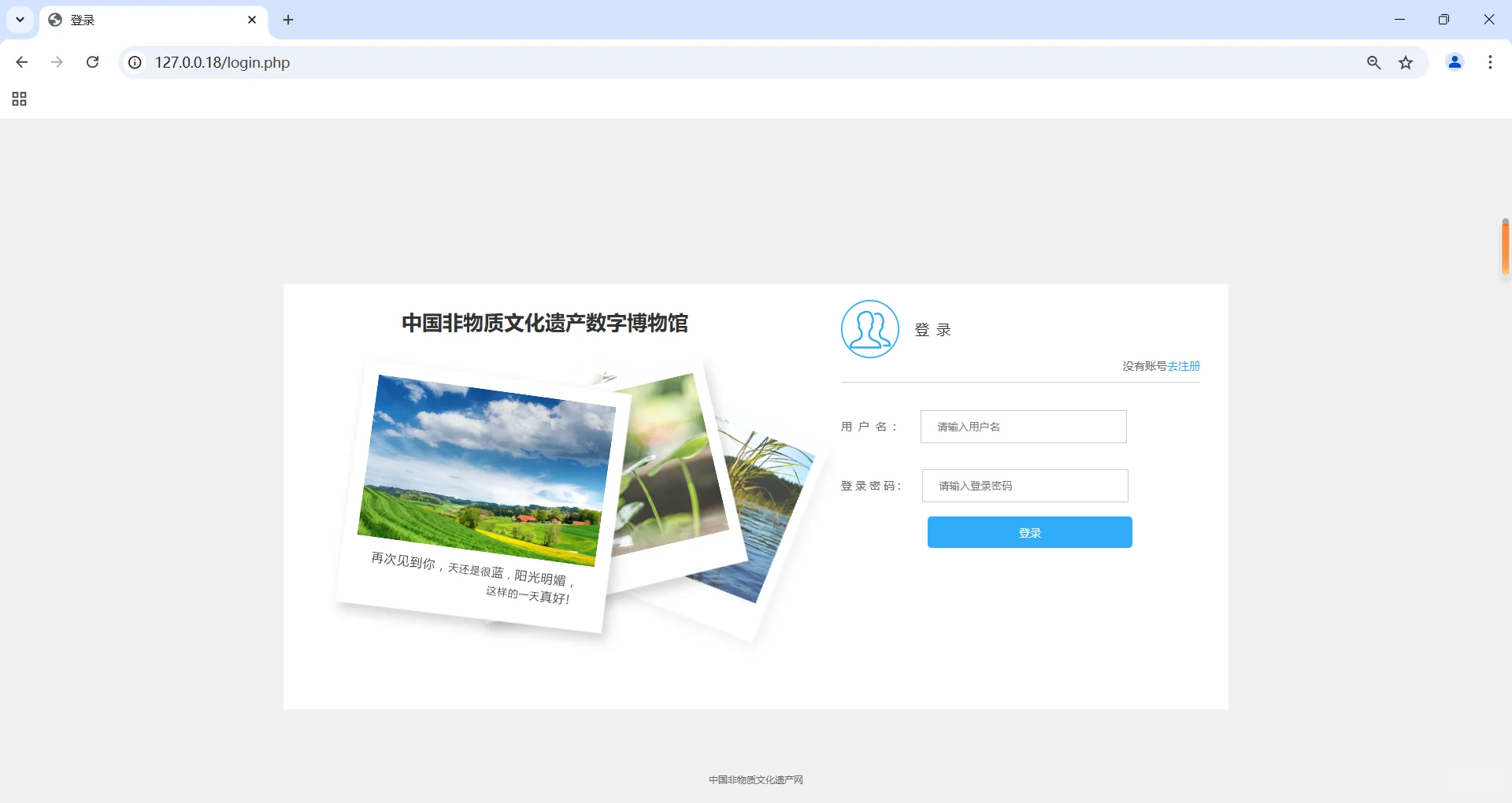Close the 登录 tab
Screen dimensions: 1512x803
252,20
